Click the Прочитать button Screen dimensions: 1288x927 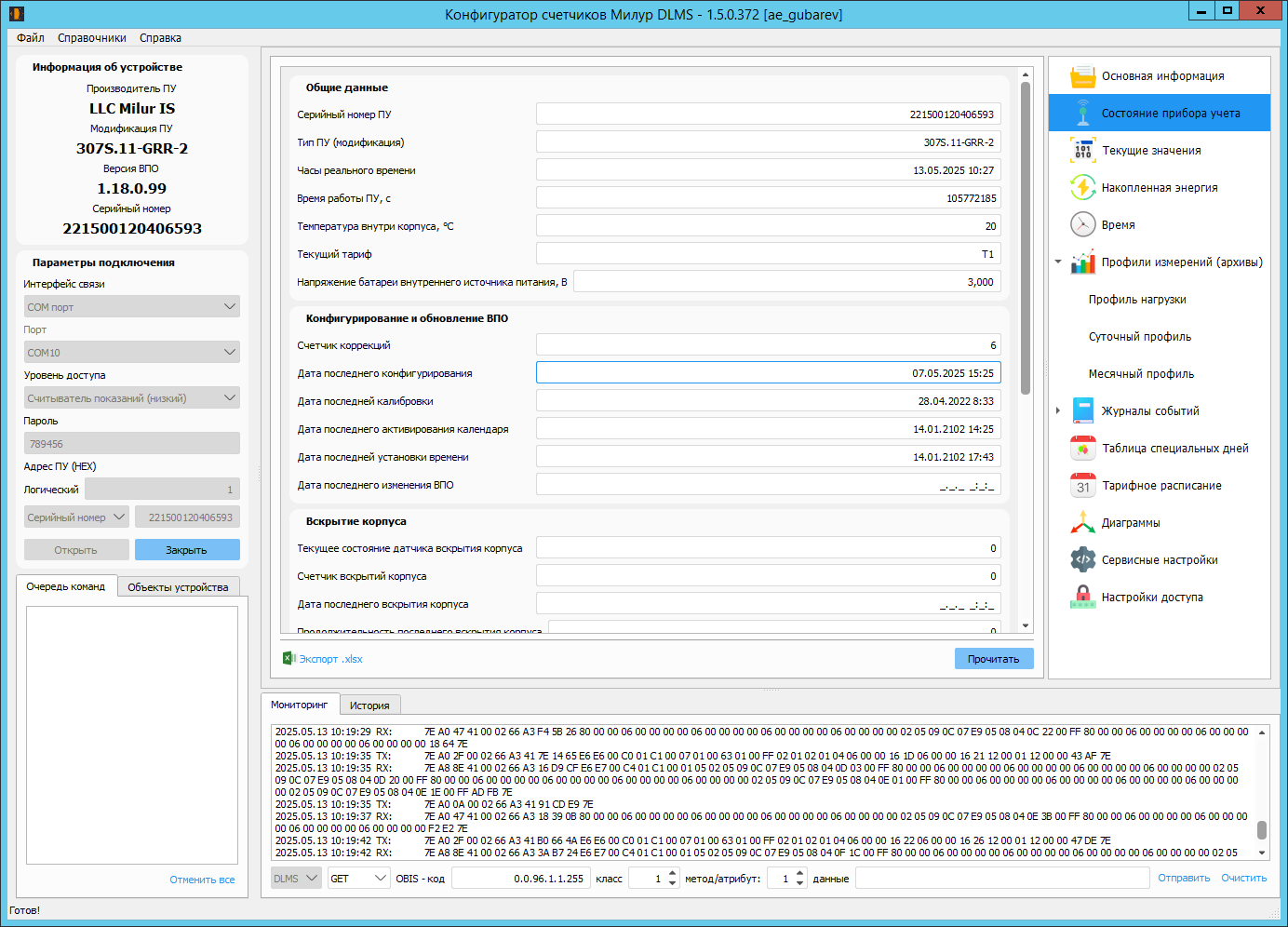click(994, 658)
